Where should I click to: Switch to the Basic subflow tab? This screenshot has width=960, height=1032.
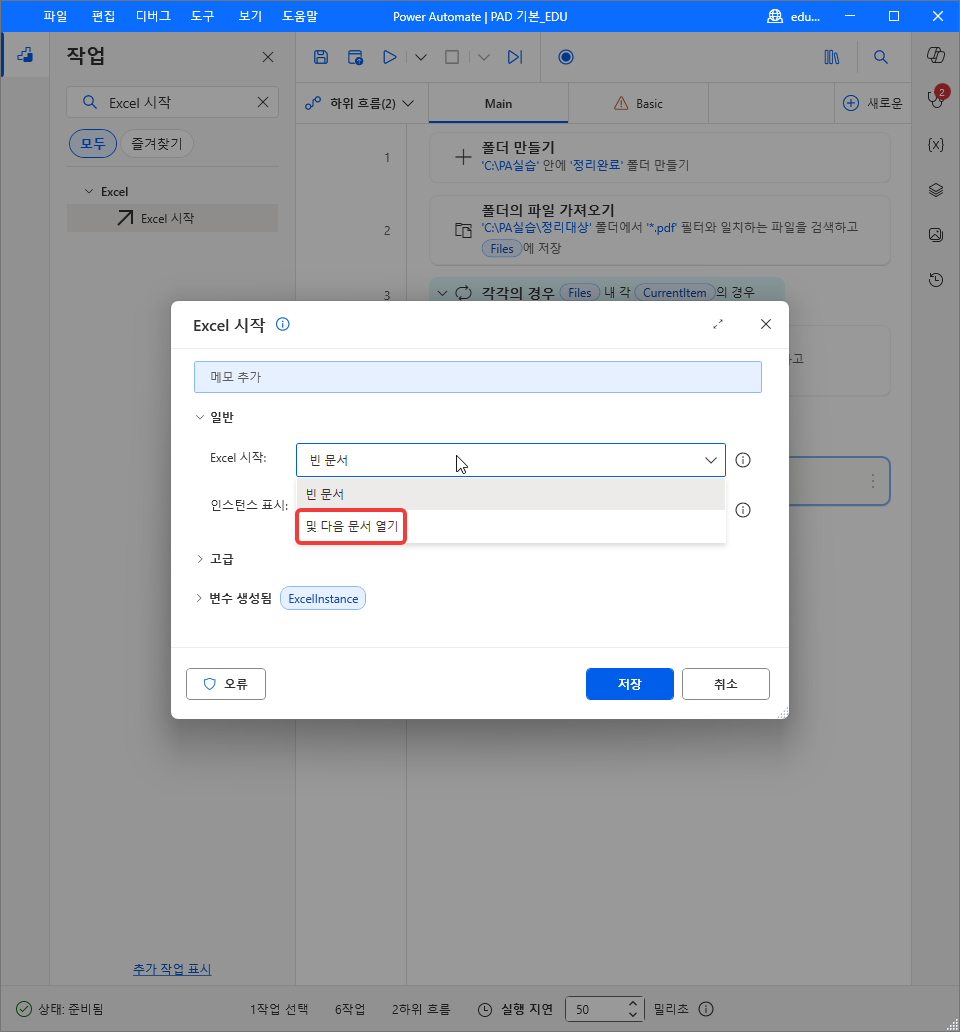[638, 103]
